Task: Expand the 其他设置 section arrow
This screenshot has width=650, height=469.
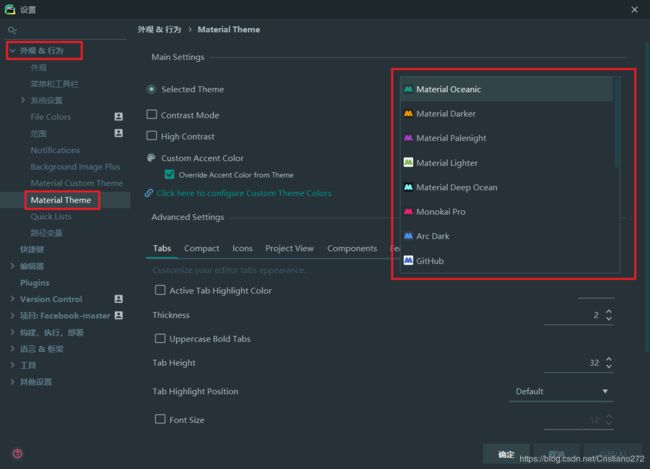Action: point(12,382)
